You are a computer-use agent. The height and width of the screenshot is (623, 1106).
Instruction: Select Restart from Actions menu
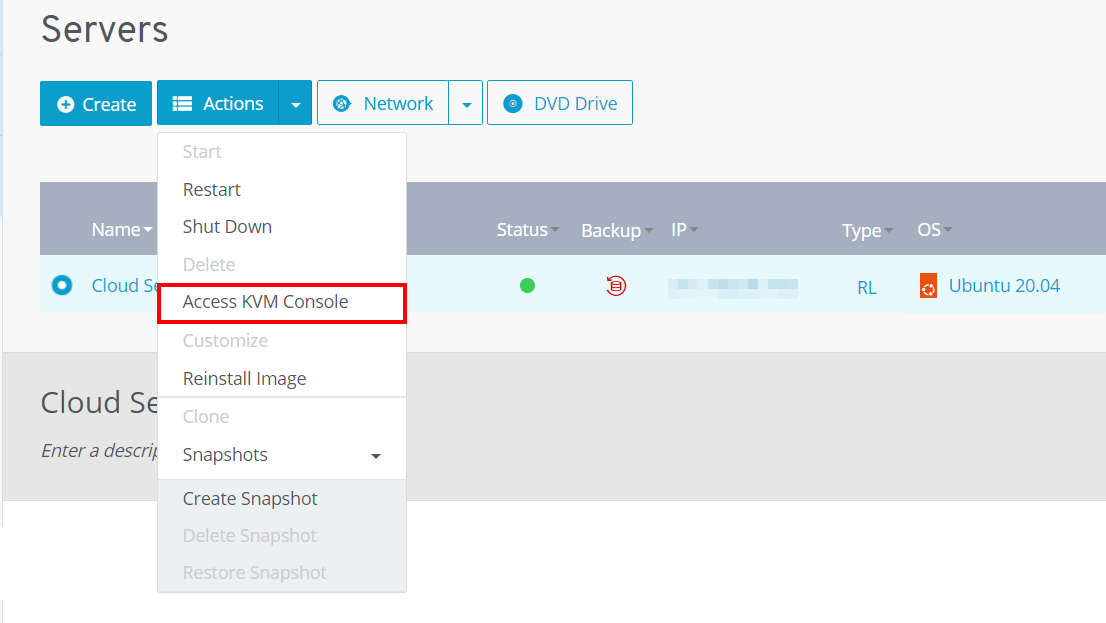pos(282,189)
